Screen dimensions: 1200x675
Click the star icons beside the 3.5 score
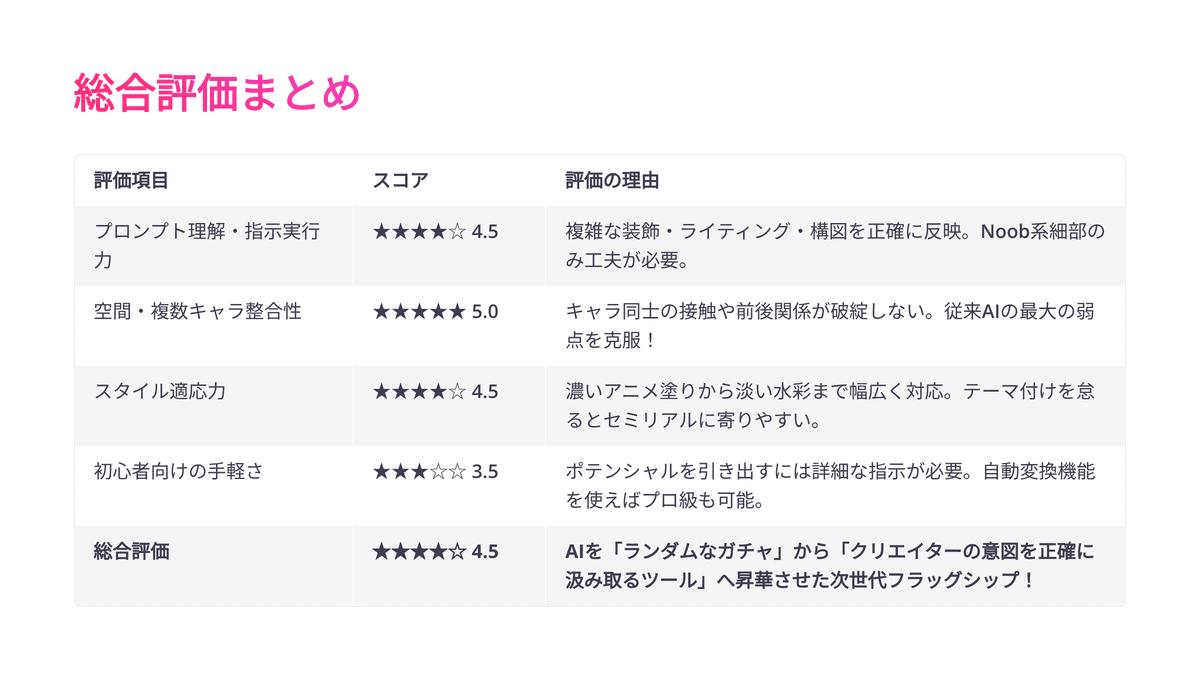click(419, 471)
